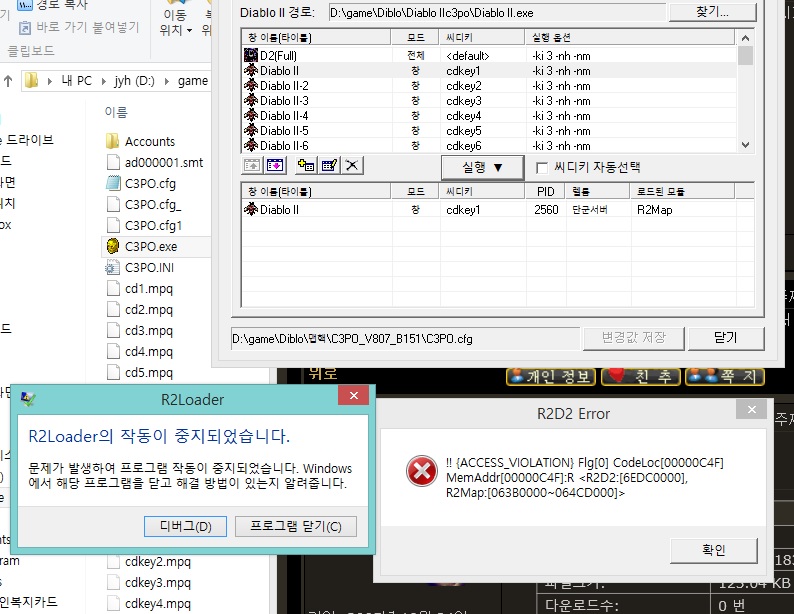Close the R2Loader dialog
The width and height of the screenshot is (794, 614).
tap(354, 395)
